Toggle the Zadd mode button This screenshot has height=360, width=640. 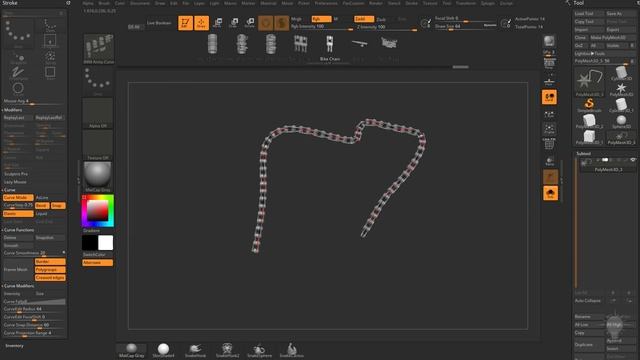[x=364, y=19]
